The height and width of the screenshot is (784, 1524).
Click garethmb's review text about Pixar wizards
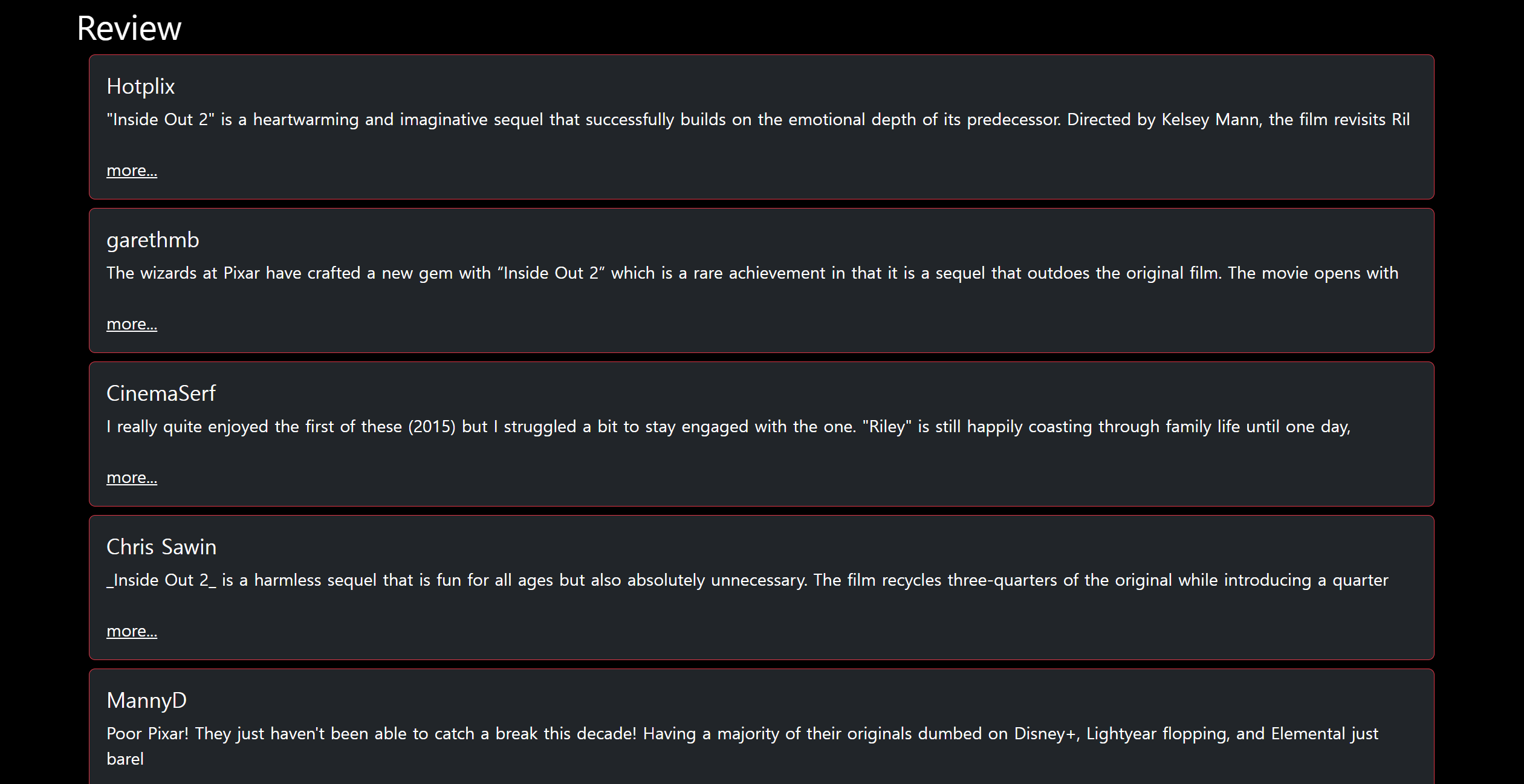753,273
